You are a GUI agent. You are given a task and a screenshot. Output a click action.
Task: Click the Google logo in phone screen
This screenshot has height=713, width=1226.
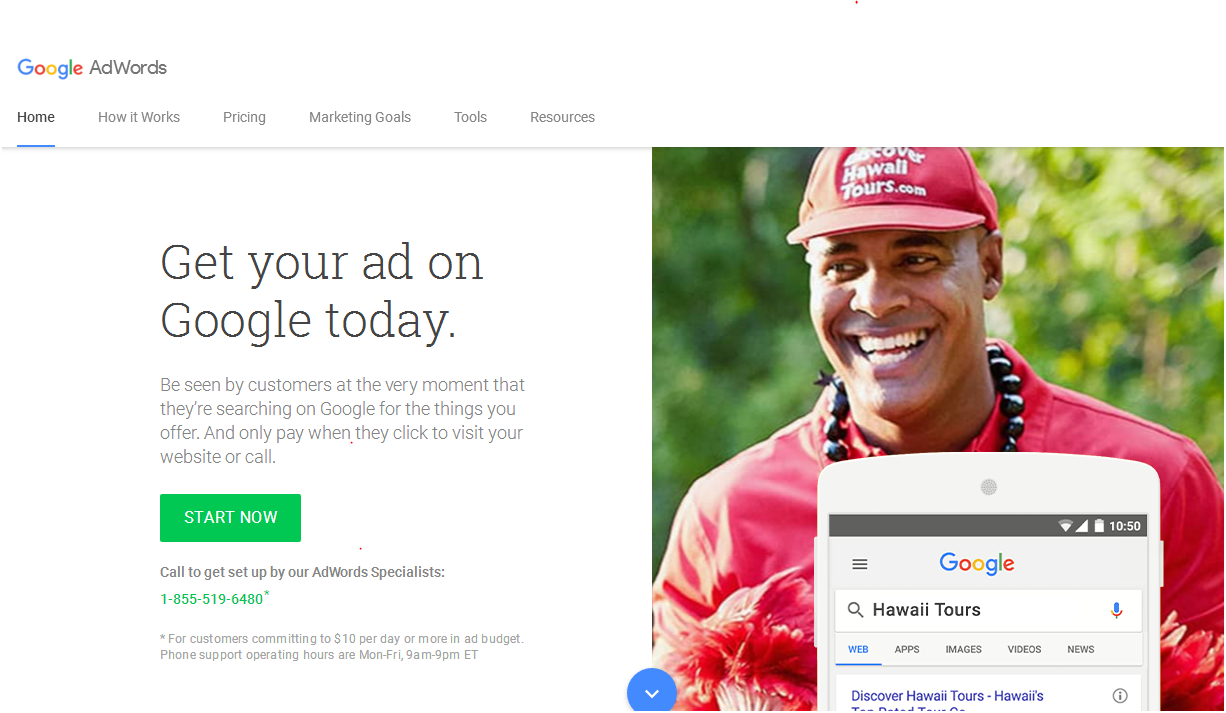pos(977,564)
